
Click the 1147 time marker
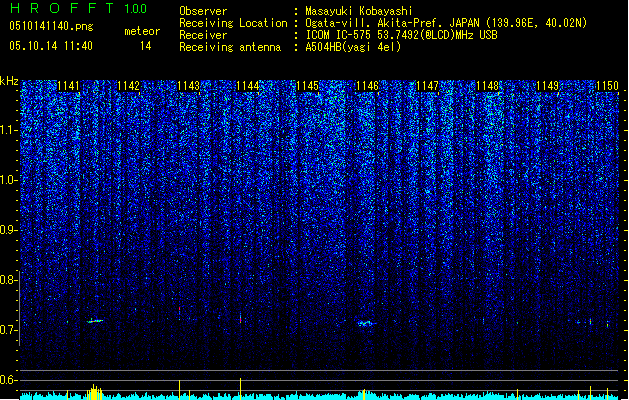(427, 86)
